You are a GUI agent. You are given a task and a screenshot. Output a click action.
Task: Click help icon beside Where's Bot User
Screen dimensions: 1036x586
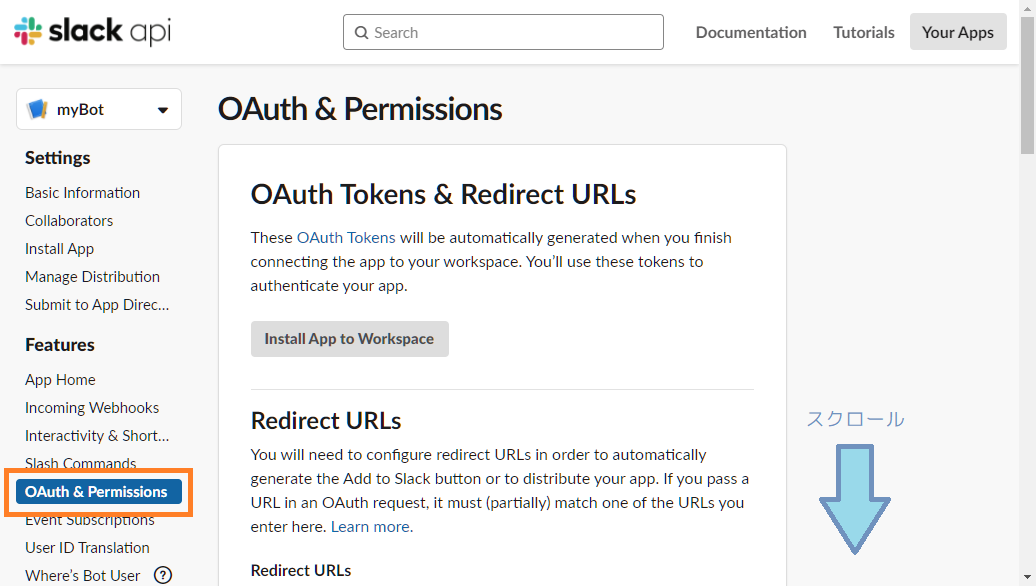pyautogui.click(x=162, y=575)
